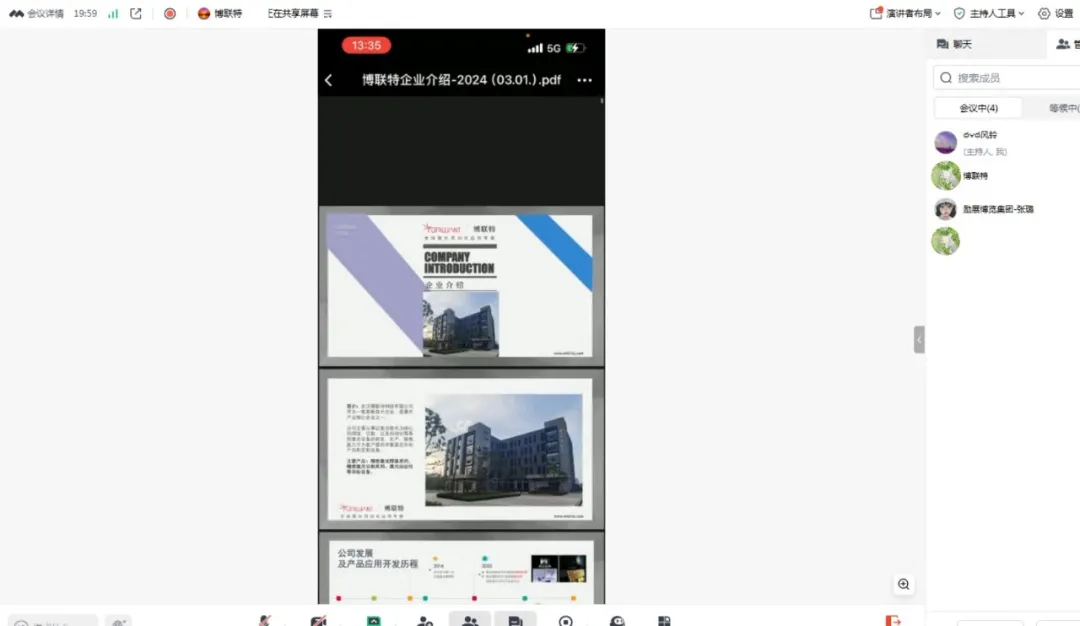Click the layout icon with the red dot
The image size is (1080, 626).
point(876,12)
